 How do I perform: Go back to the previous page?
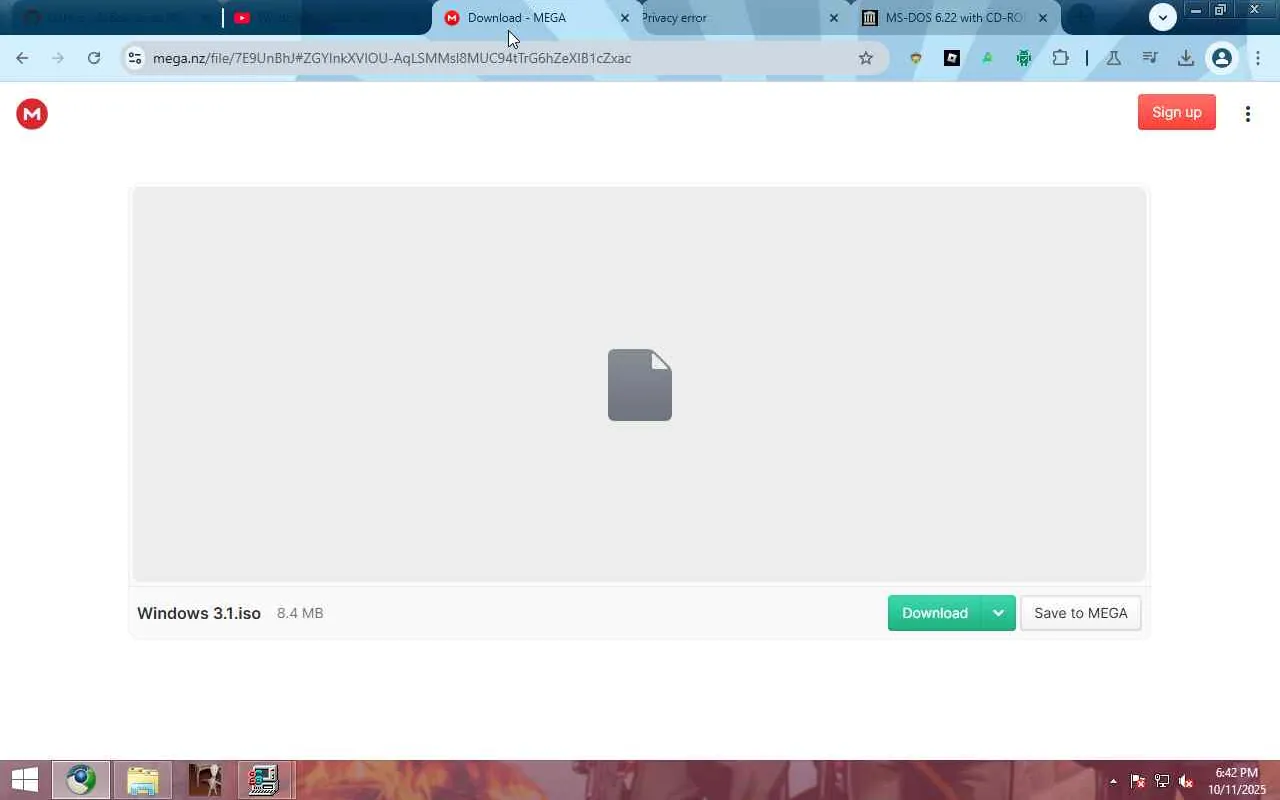click(22, 58)
